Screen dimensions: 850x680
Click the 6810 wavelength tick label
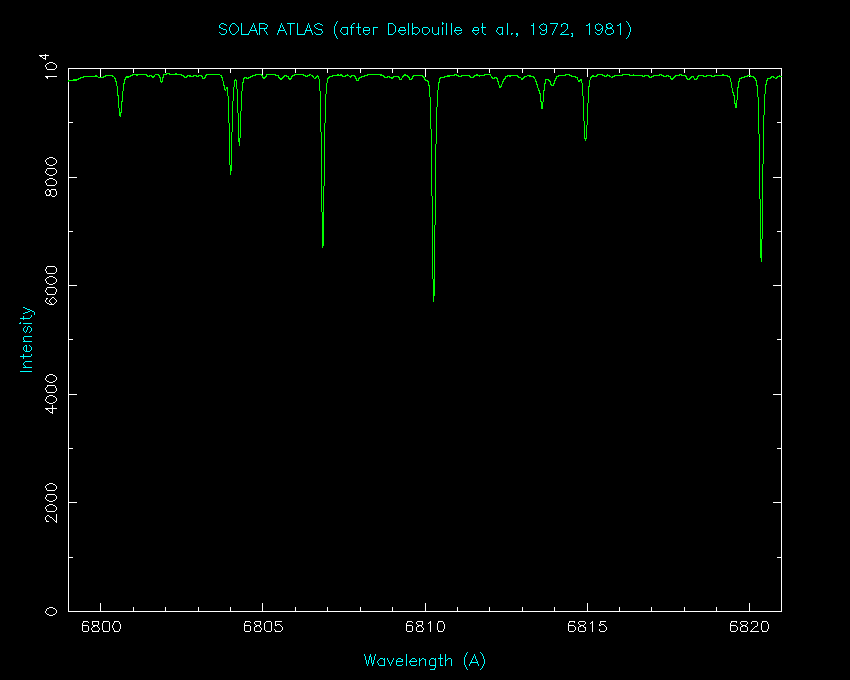(425, 627)
